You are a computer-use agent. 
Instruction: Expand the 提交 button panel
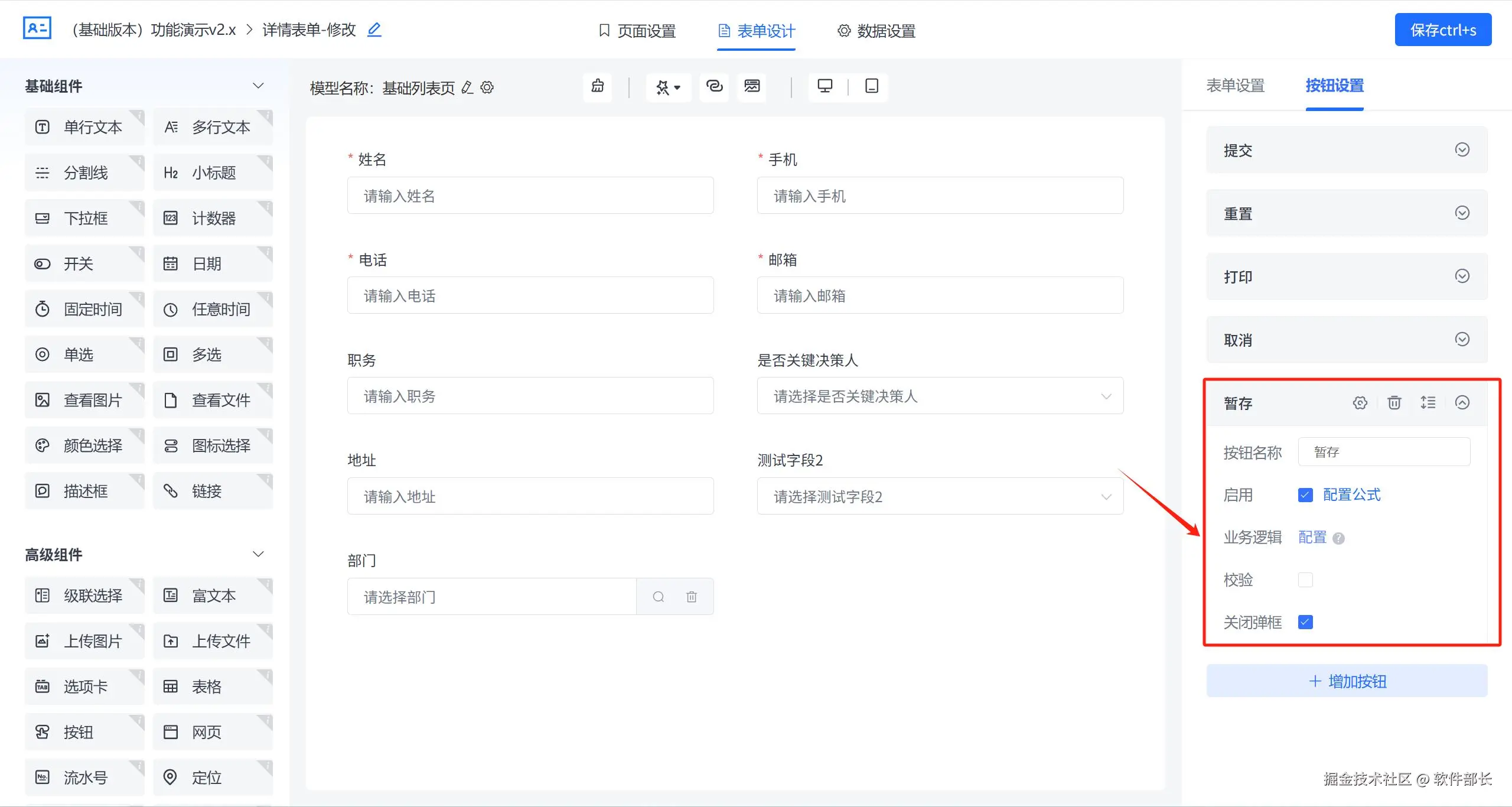pyautogui.click(x=1462, y=150)
